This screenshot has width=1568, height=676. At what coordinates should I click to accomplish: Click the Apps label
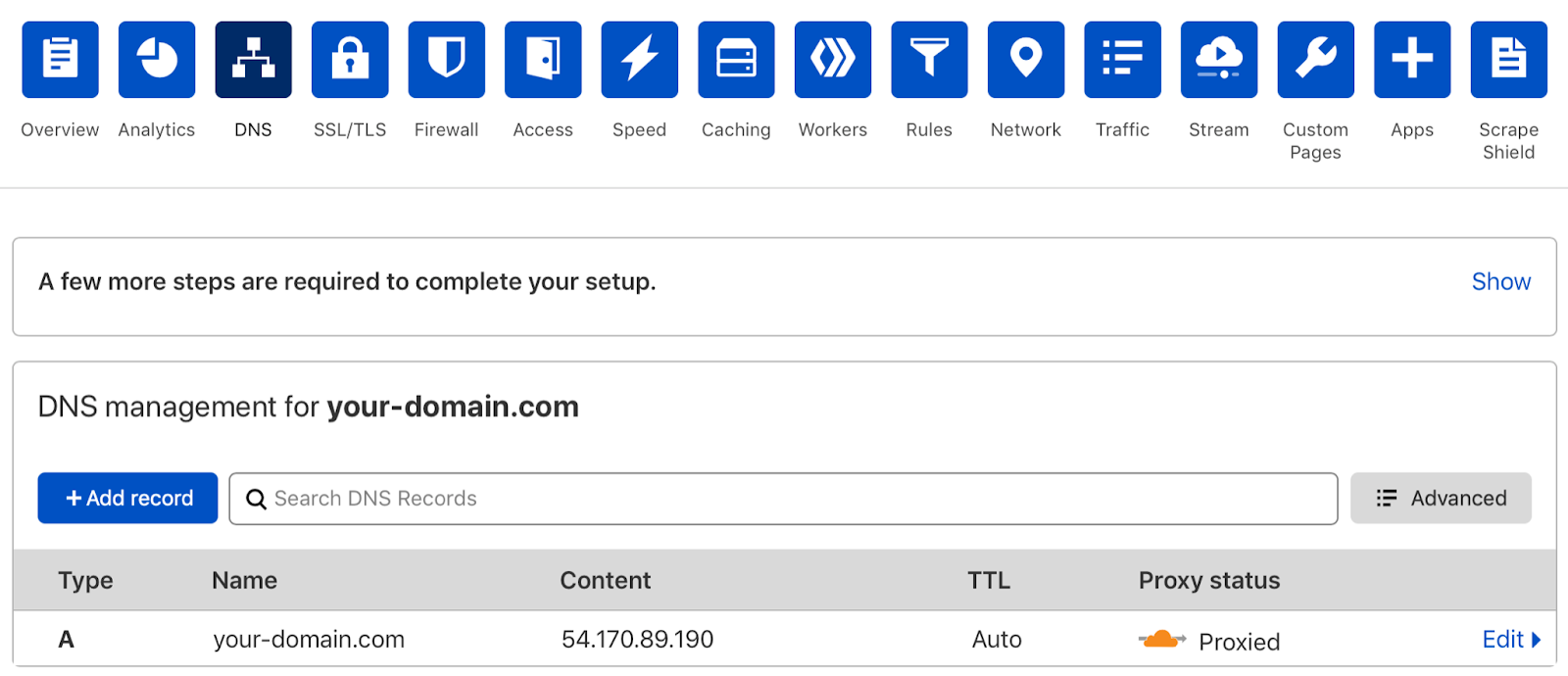click(x=1412, y=129)
